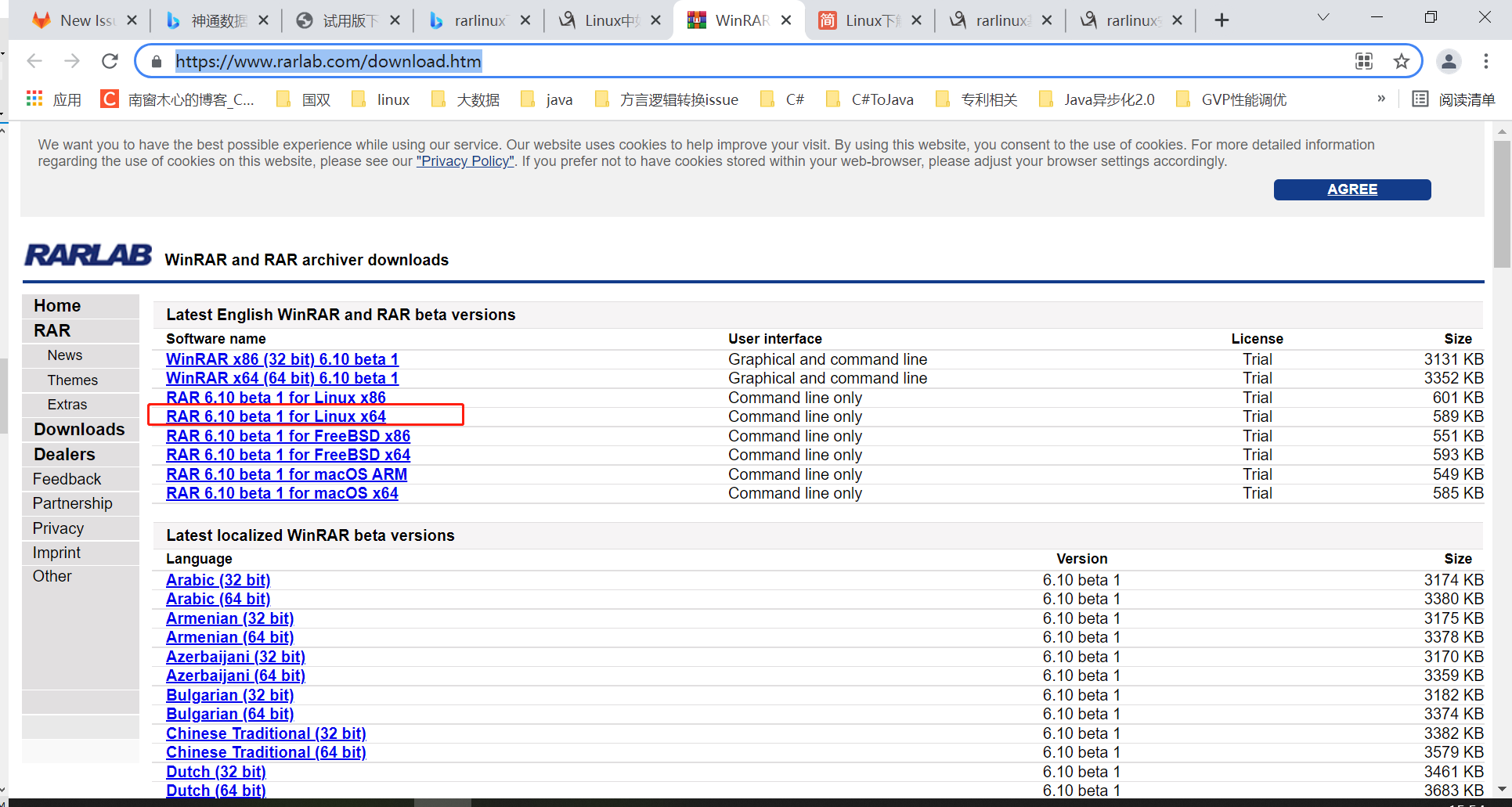Image resolution: width=1512 pixels, height=807 pixels.
Task: Open the java bookmark folder
Action: tap(547, 99)
